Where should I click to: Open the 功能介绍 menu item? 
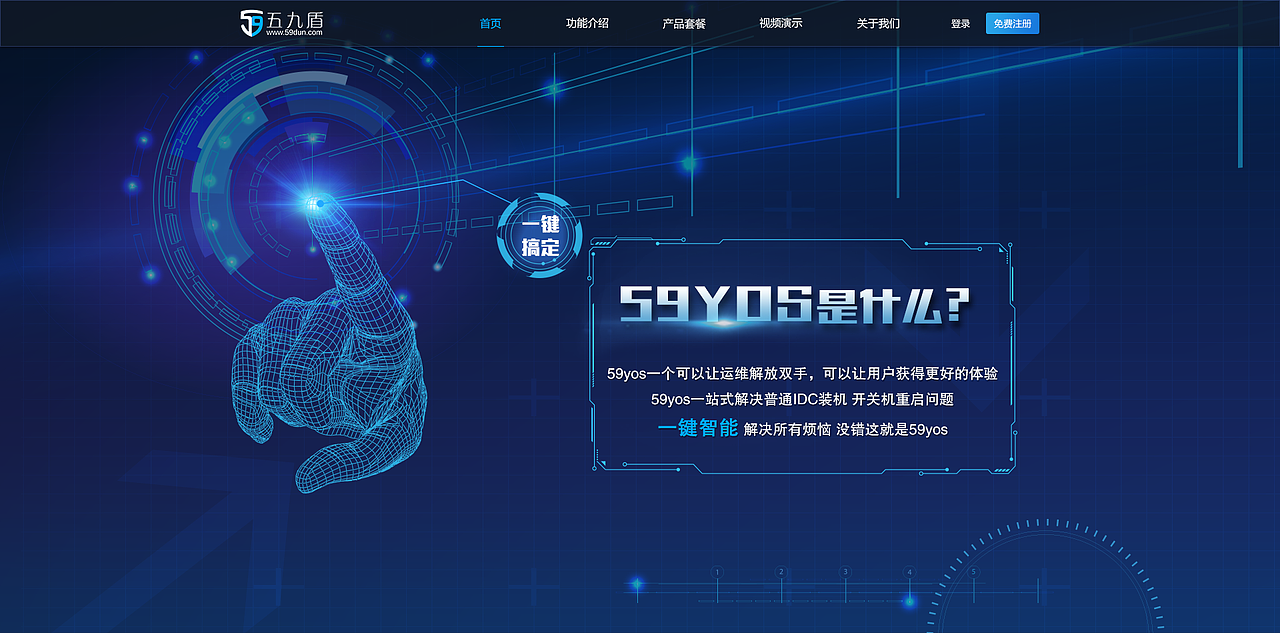pyautogui.click(x=588, y=23)
